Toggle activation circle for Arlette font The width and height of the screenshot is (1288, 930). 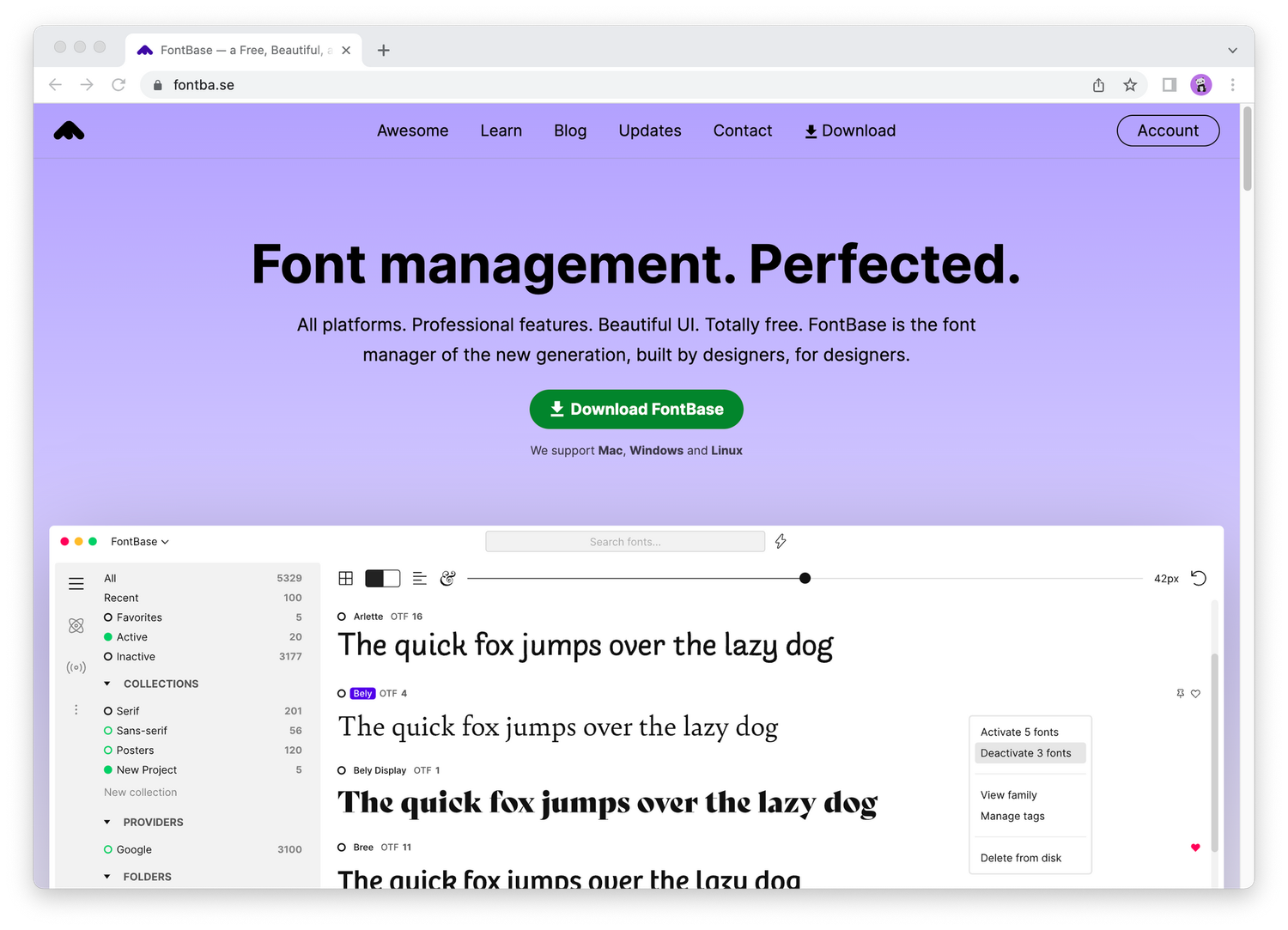point(342,617)
